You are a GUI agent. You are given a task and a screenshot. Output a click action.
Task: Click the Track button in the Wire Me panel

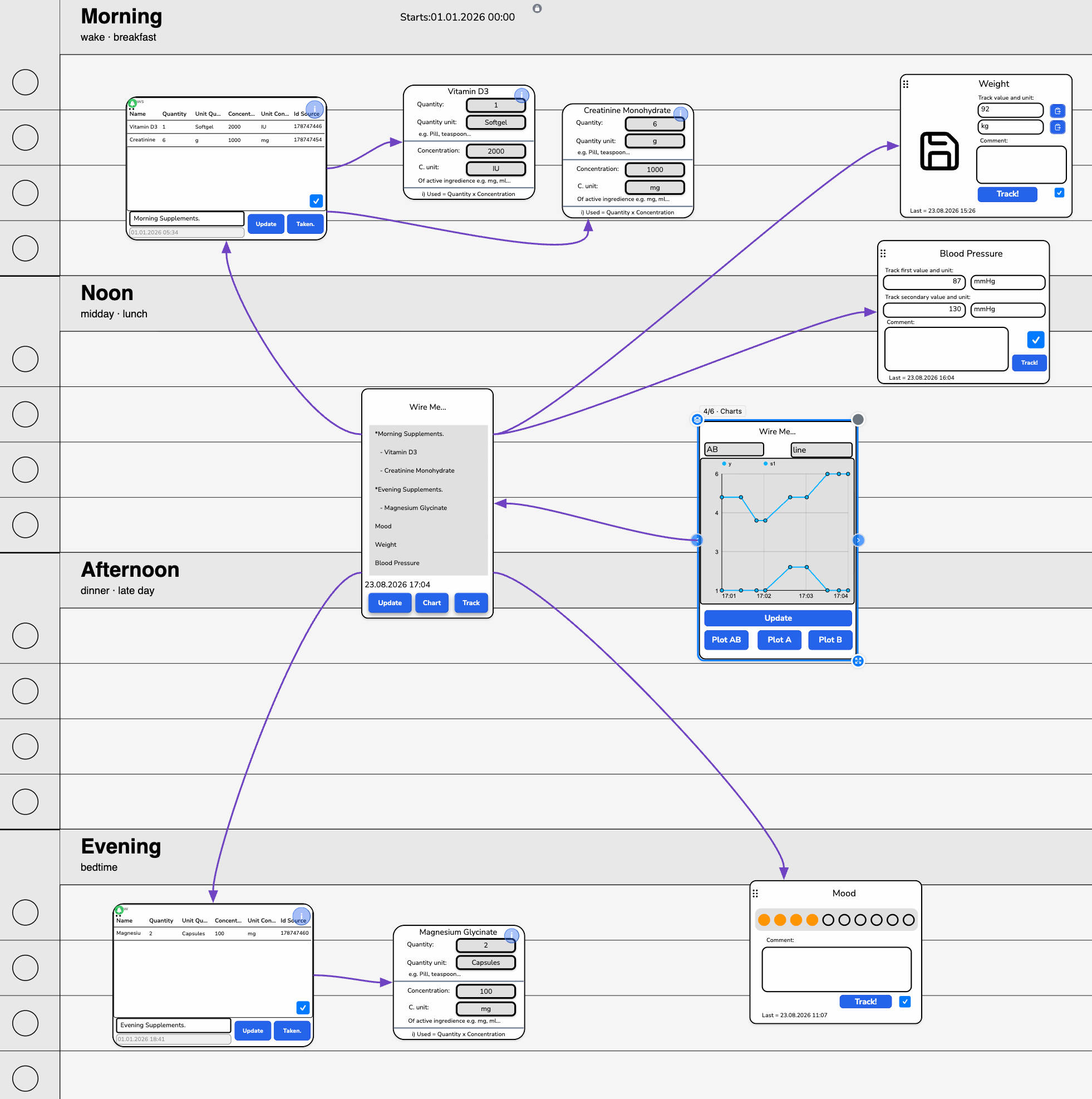click(x=471, y=602)
